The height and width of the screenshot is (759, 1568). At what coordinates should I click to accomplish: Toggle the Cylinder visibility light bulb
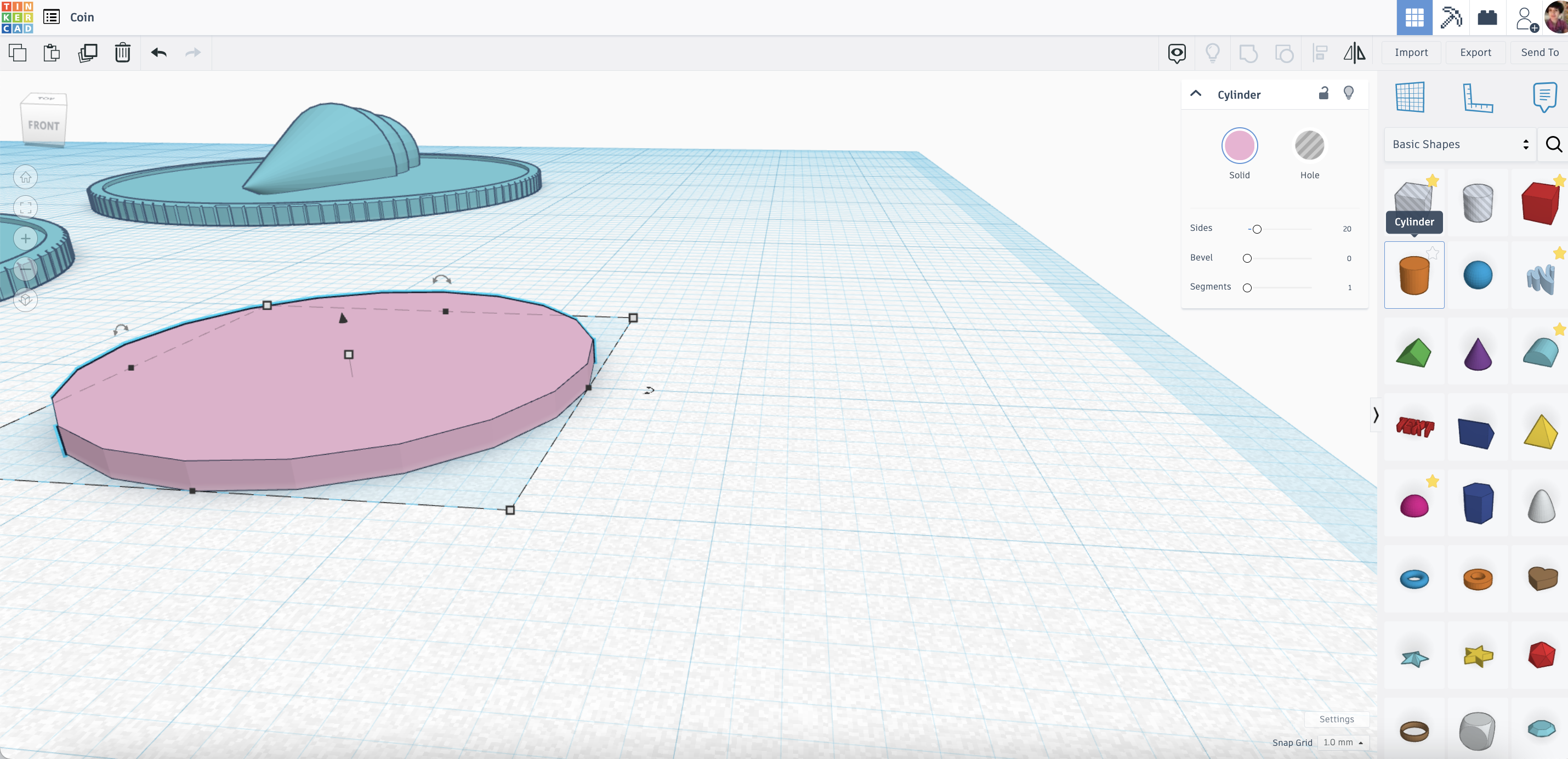(x=1348, y=93)
